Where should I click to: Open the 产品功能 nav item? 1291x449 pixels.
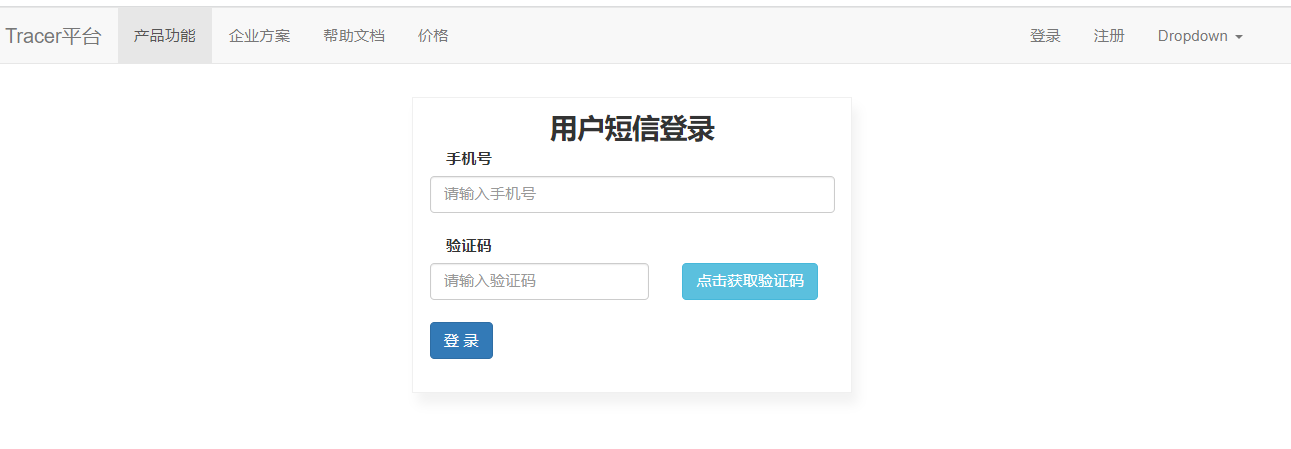pos(164,36)
